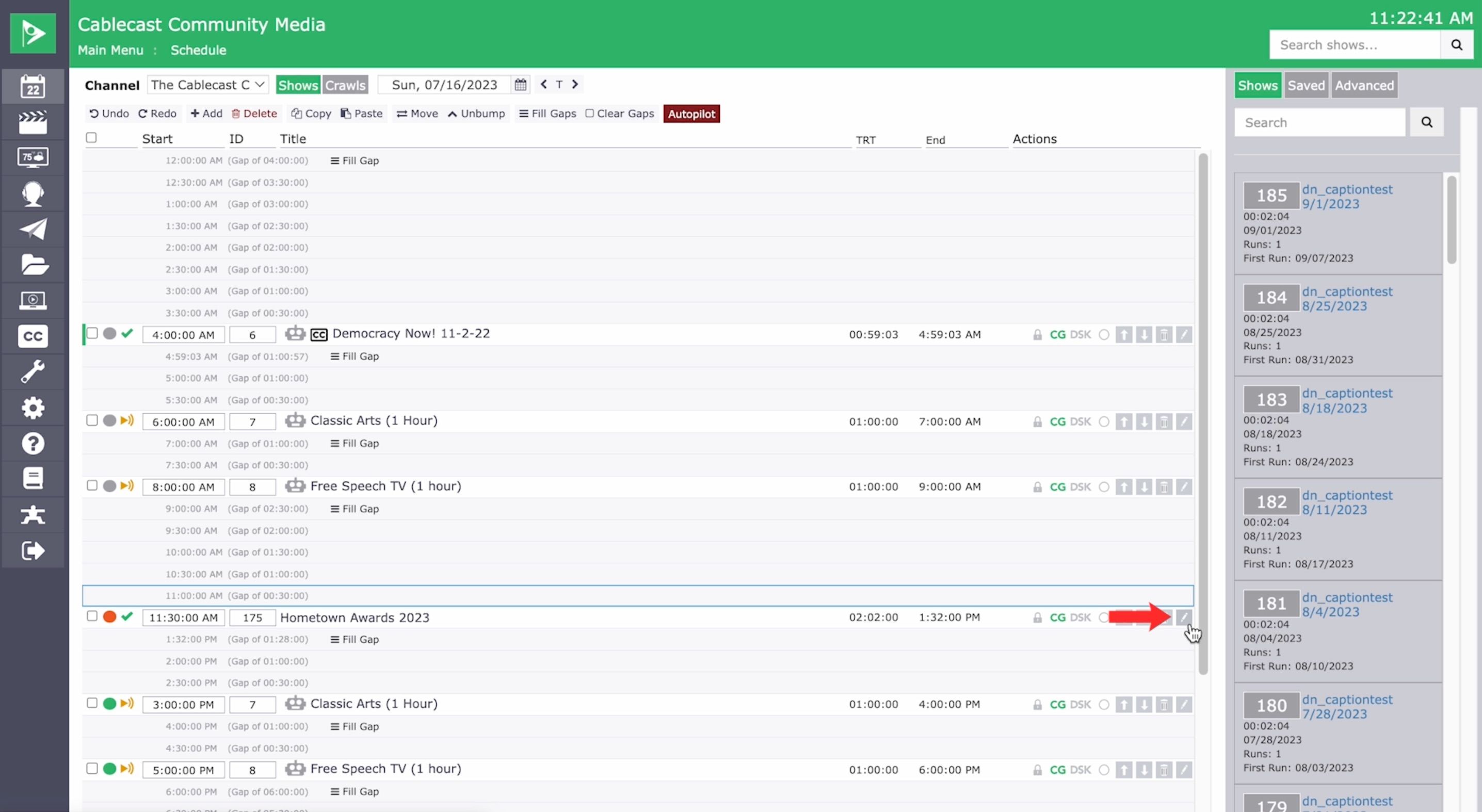
Task: Go to the next day arrow
Action: (574, 84)
